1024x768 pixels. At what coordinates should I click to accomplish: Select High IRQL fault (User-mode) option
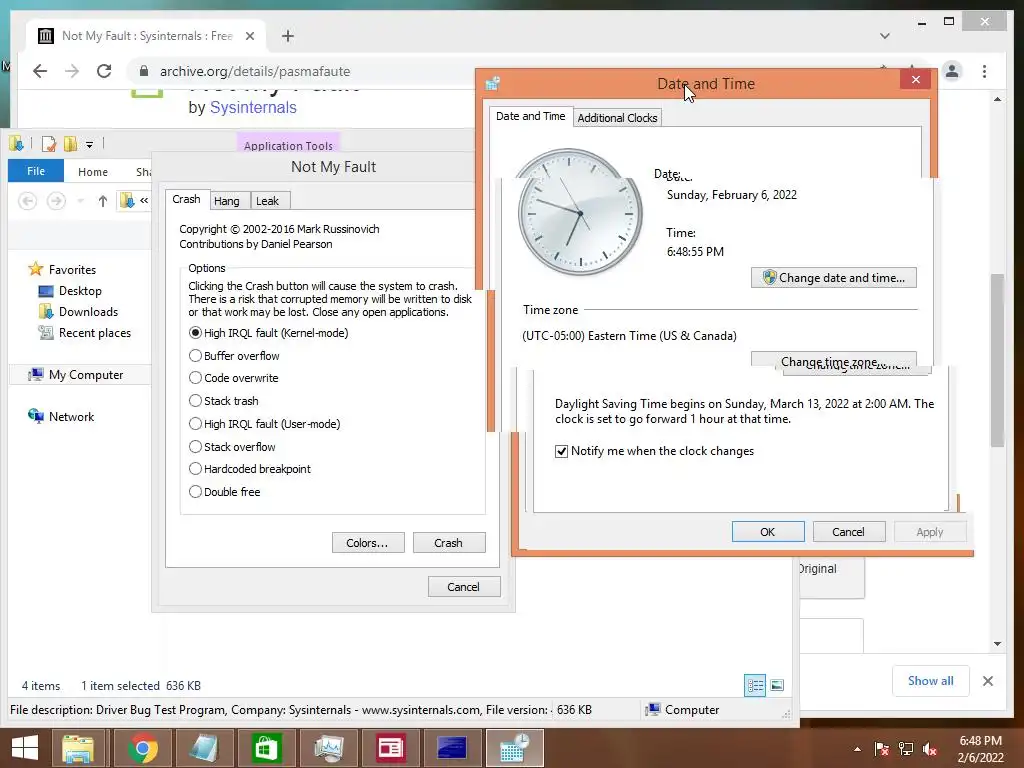point(195,424)
